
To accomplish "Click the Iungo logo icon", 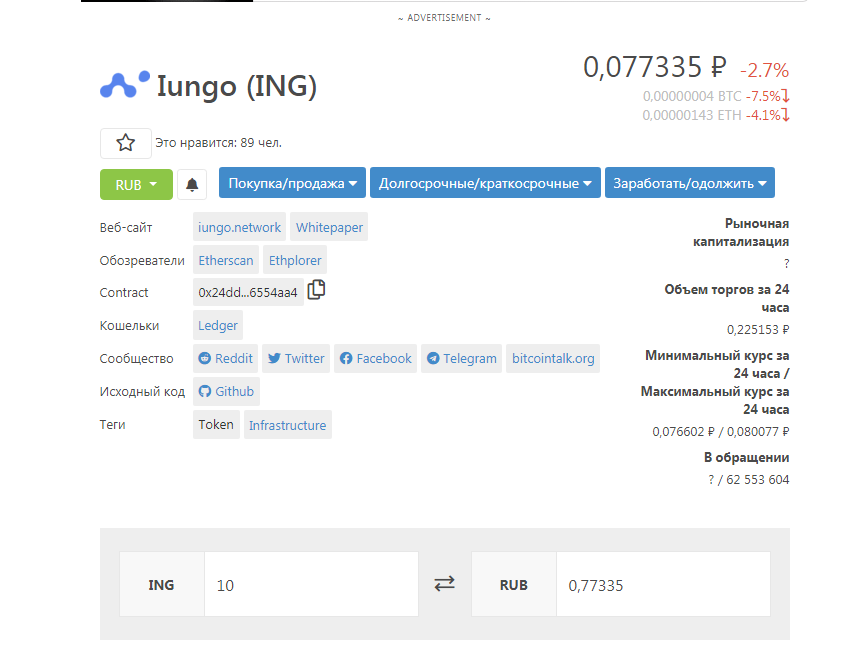I will (125, 84).
